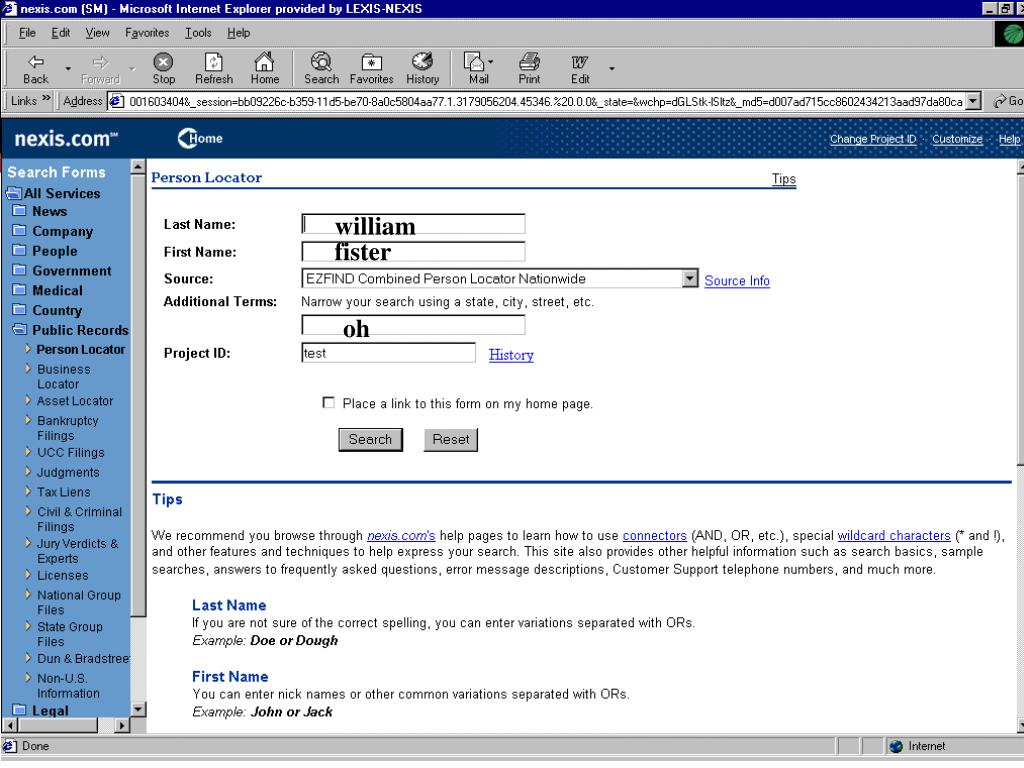The width and height of the screenshot is (1024, 768).
Task: Click the Country folder icon
Action: (20, 310)
